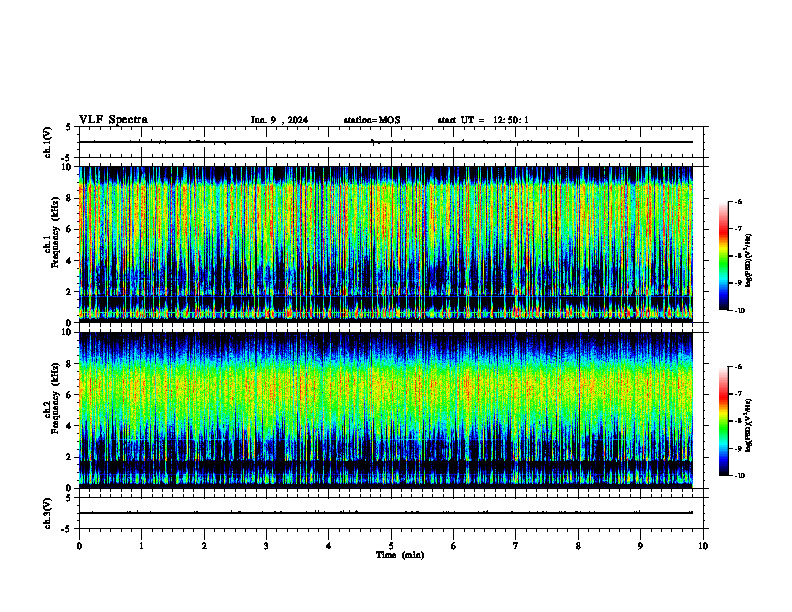Click the 'Time (min)' x-axis label
This screenshot has height=612, width=792.
click(400, 555)
